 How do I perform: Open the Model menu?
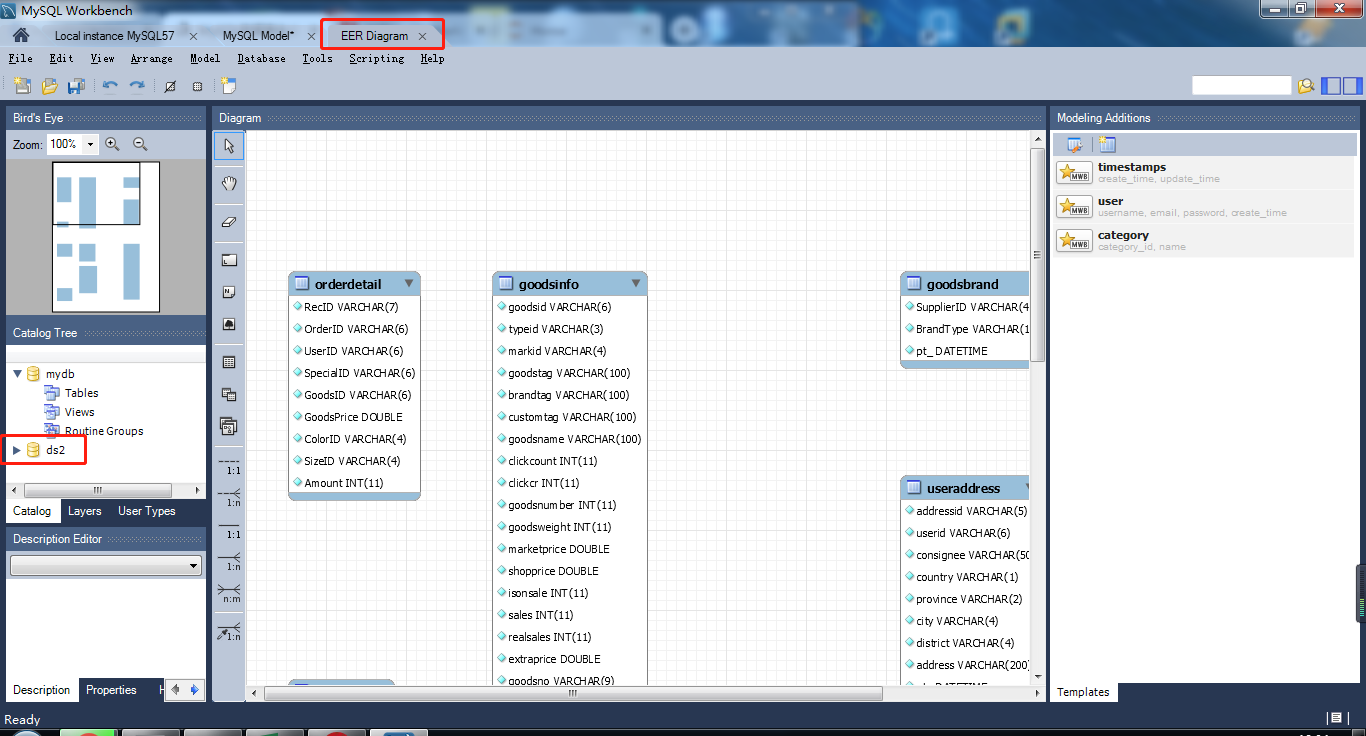point(205,59)
